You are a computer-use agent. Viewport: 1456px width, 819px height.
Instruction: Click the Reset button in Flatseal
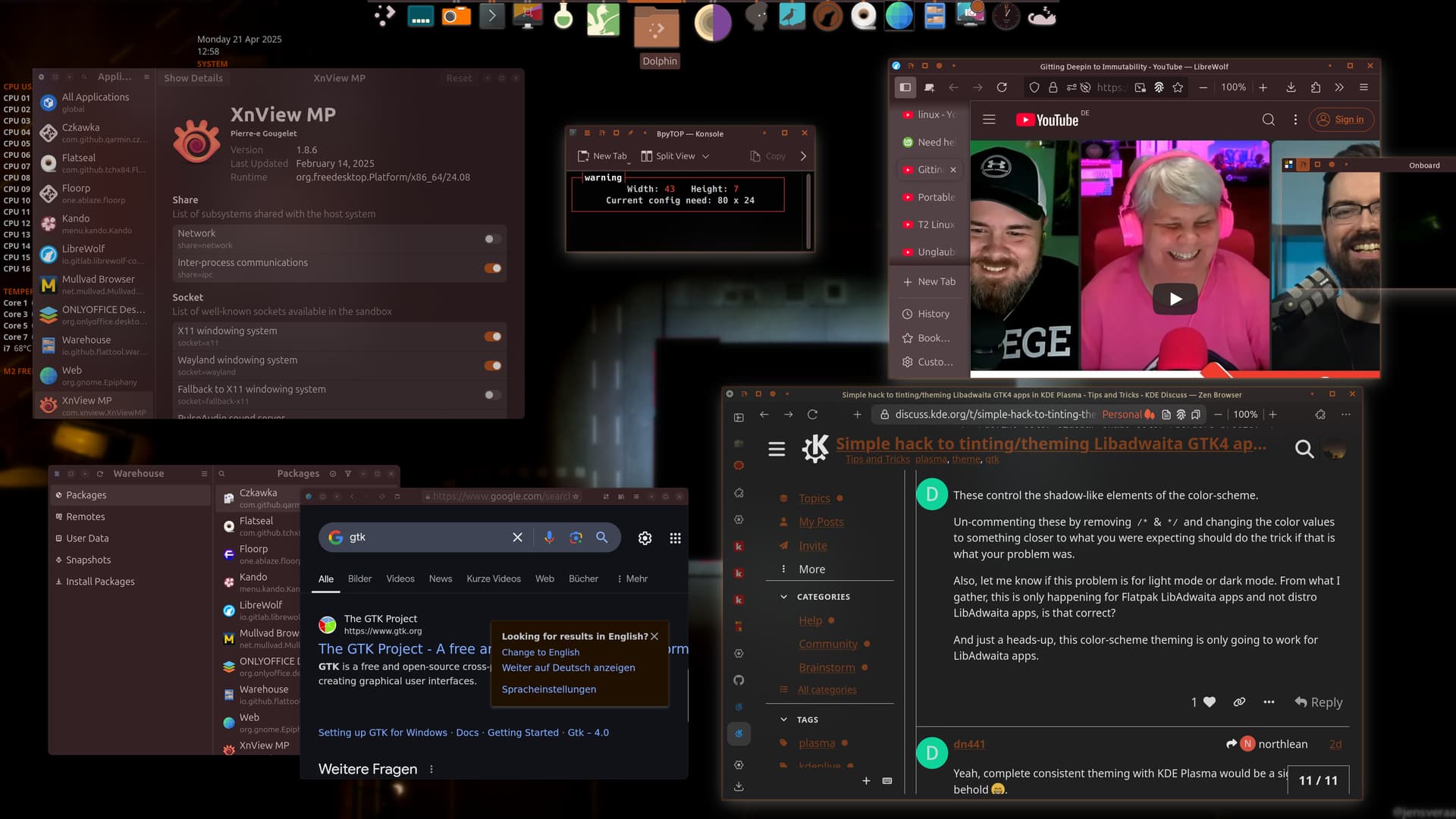pyautogui.click(x=459, y=78)
